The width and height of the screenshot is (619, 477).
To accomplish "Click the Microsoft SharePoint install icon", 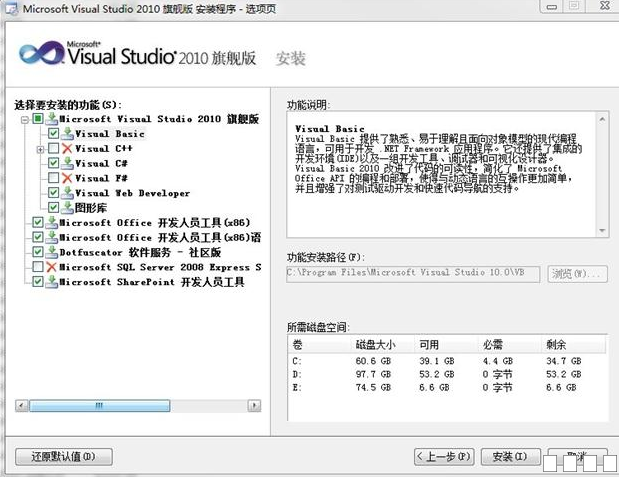I will point(51,283).
